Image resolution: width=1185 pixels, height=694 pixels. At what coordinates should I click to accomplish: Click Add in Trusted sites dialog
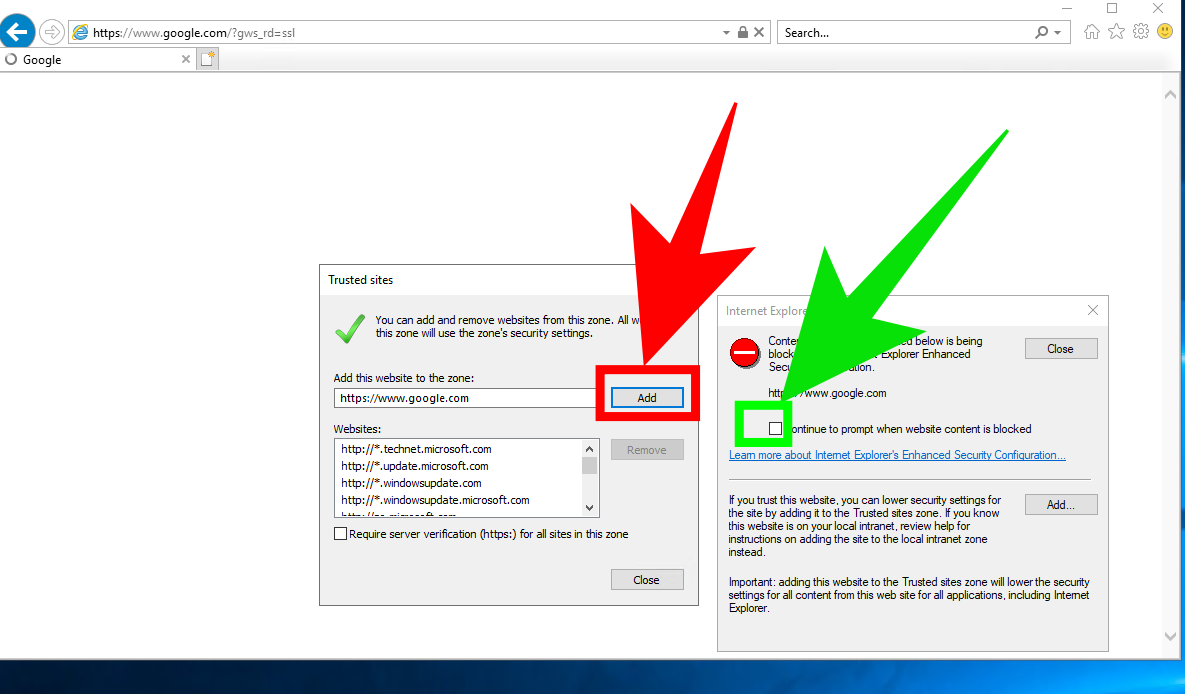(x=647, y=398)
